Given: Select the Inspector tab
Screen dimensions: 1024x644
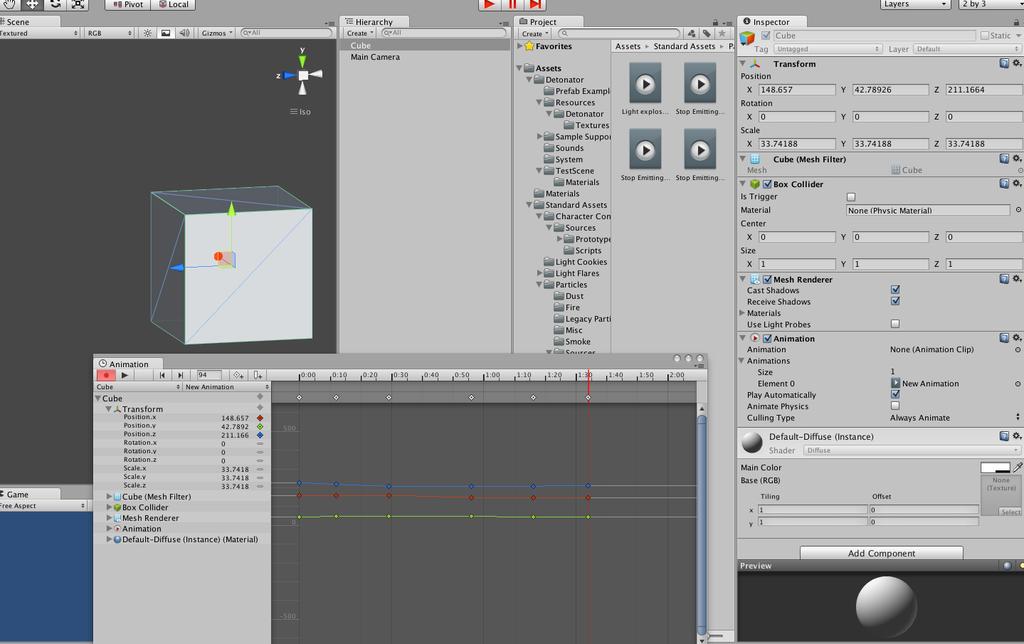Looking at the screenshot, I should tap(771, 22).
